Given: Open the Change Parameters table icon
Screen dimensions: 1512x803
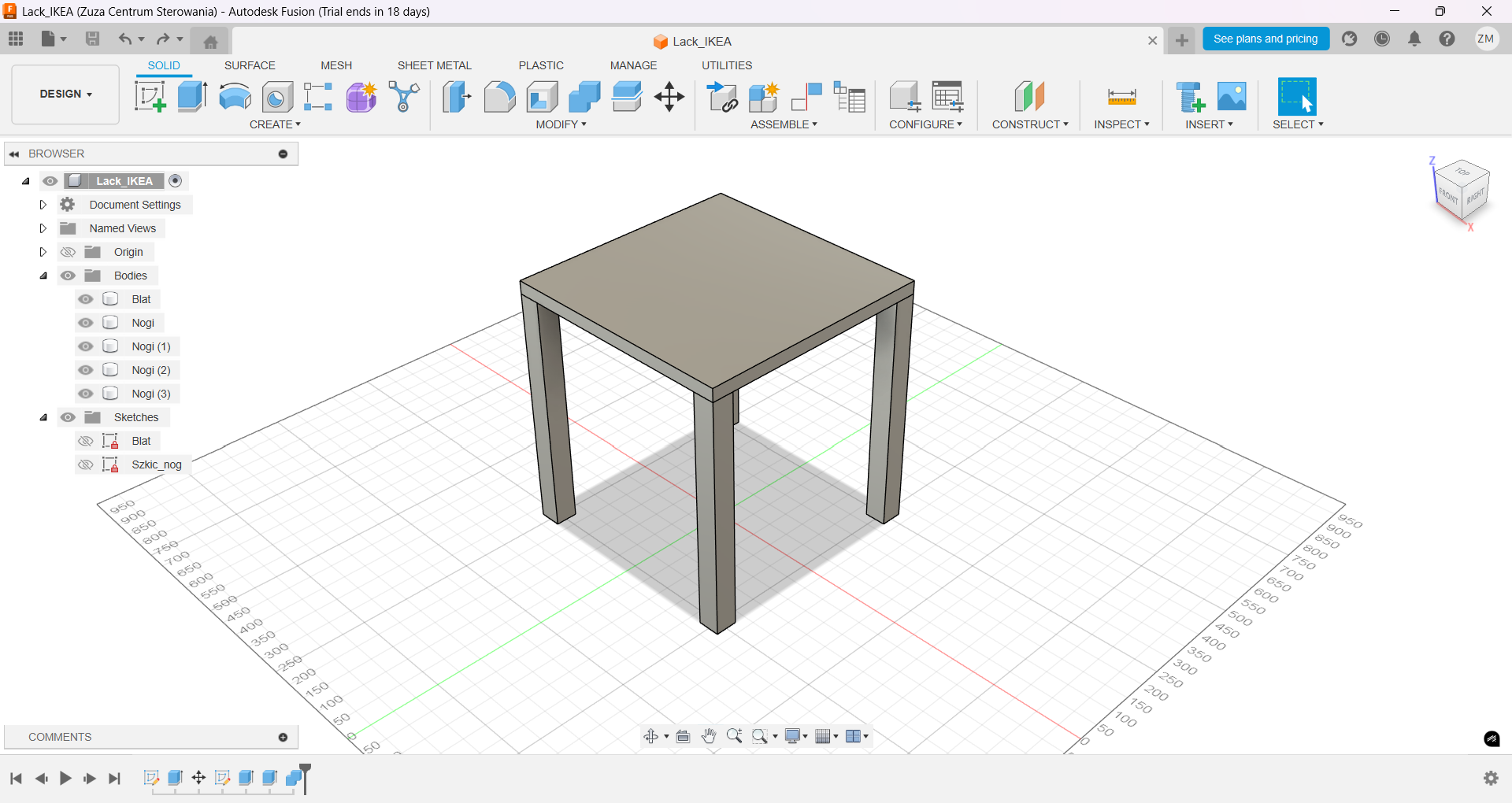Looking at the screenshot, I should pyautogui.click(x=948, y=97).
